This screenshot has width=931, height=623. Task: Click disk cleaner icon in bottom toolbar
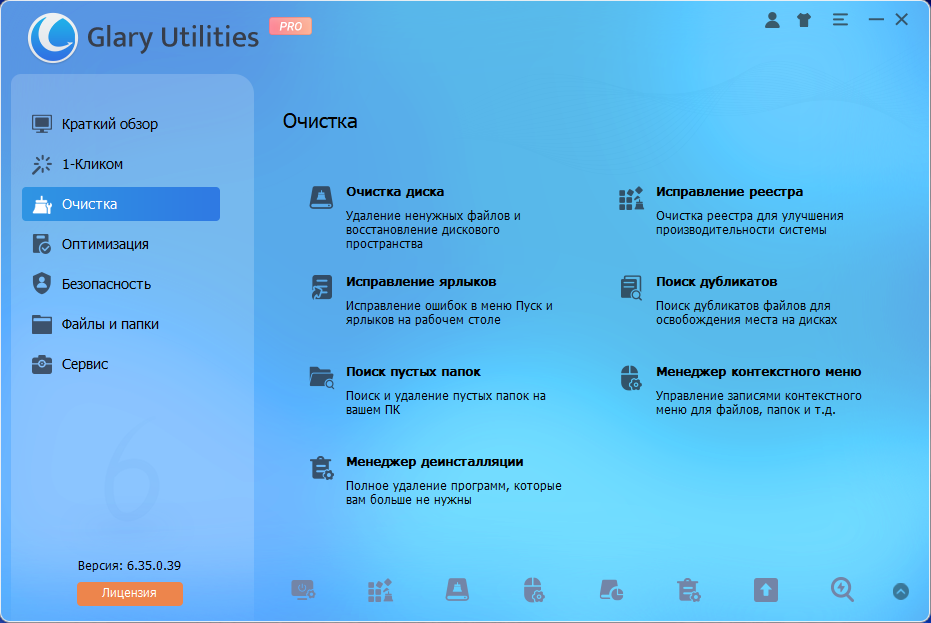pyautogui.click(x=457, y=590)
